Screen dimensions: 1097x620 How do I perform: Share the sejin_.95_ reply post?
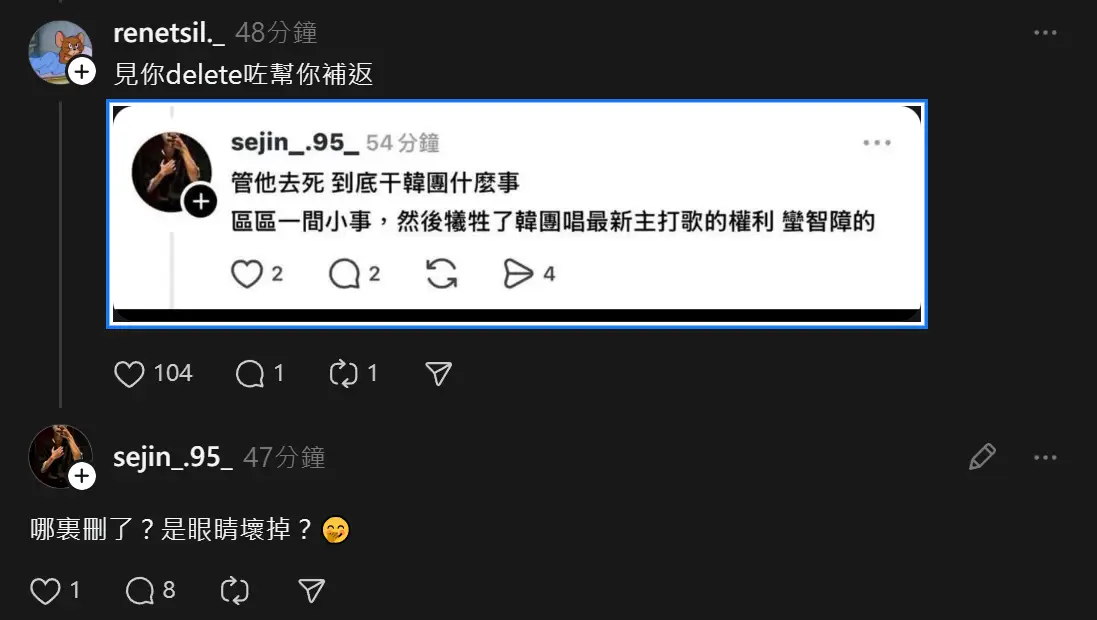pyautogui.click(x=311, y=591)
